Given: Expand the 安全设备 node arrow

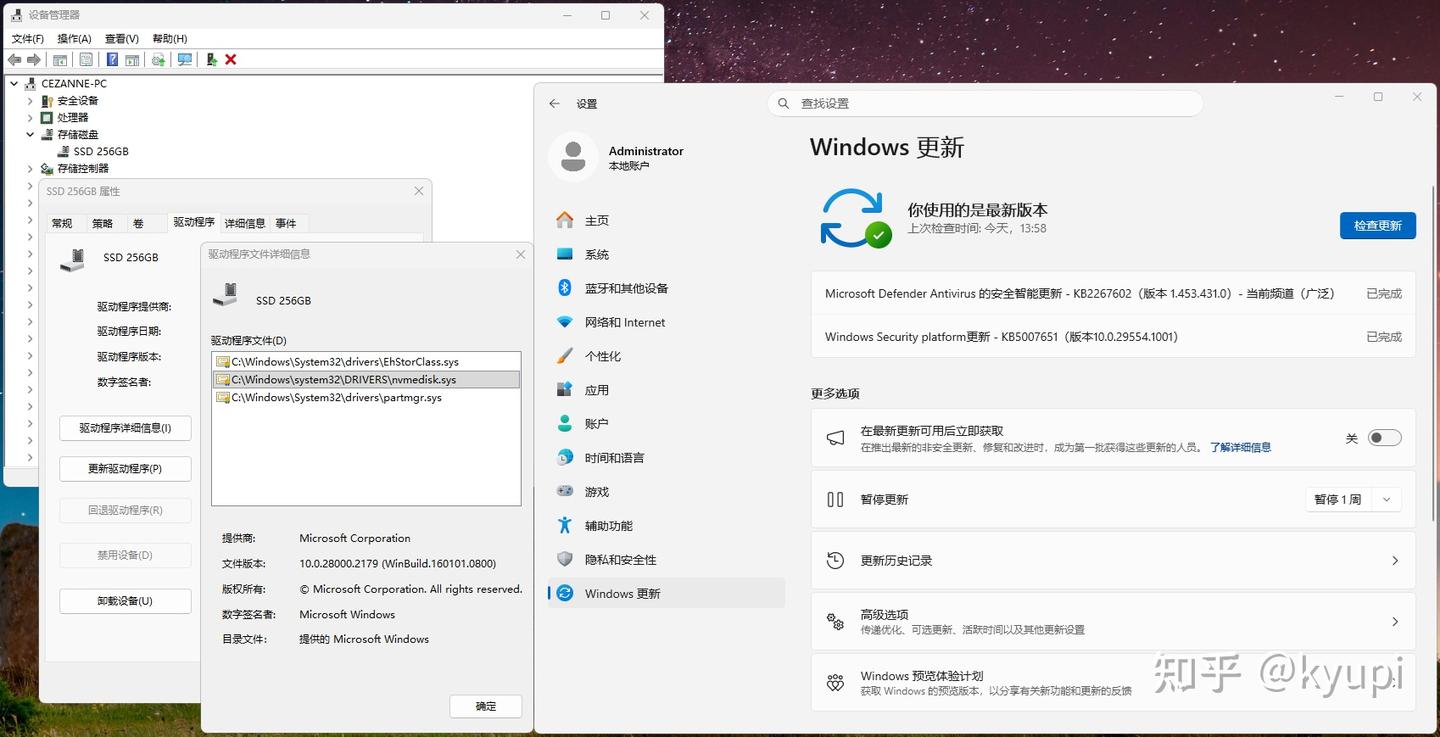Looking at the screenshot, I should click(30, 101).
